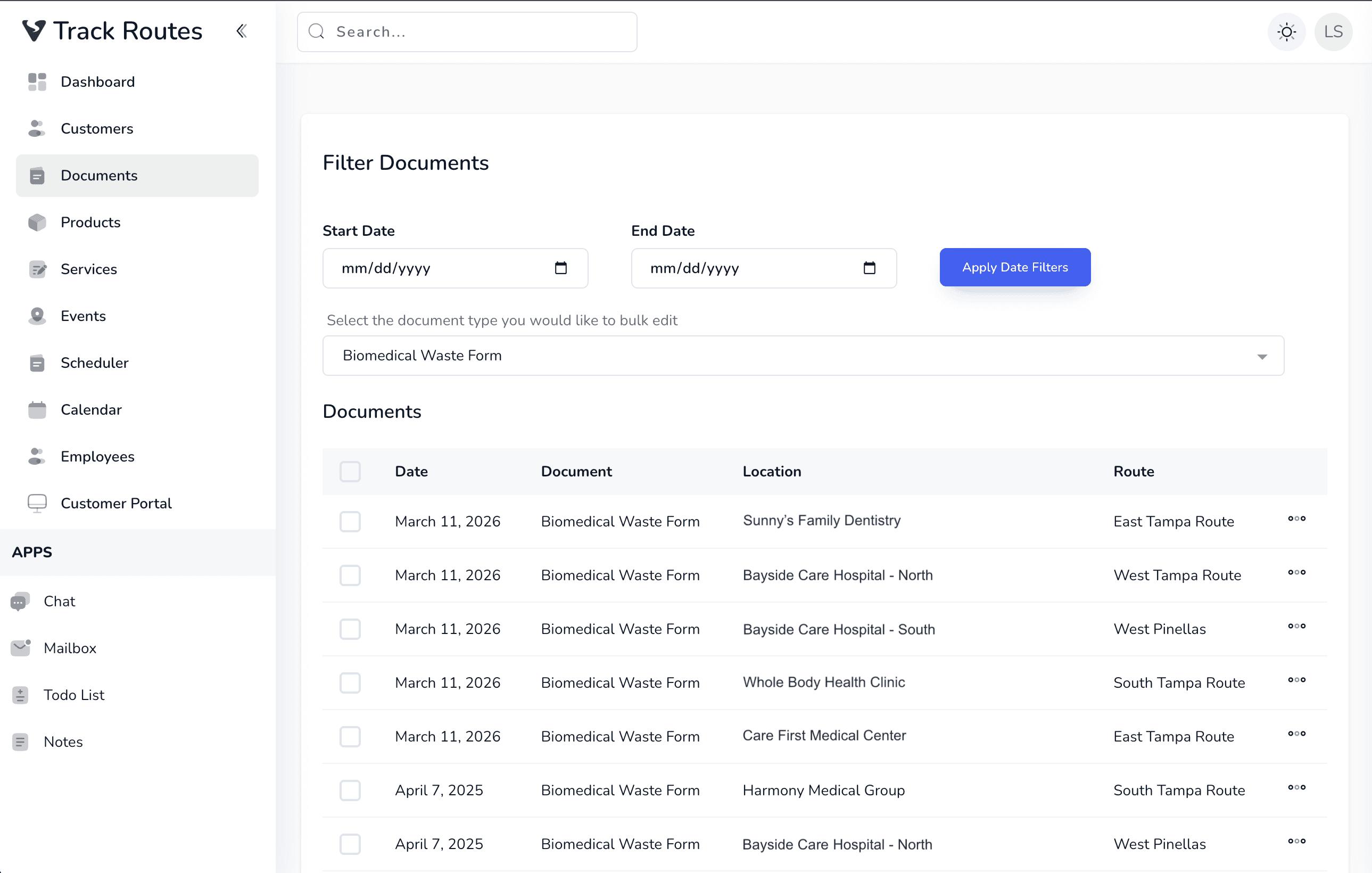Image resolution: width=1372 pixels, height=873 pixels.
Task: Open actions menu for Sunny's Family Dentistry row
Action: (1297, 518)
